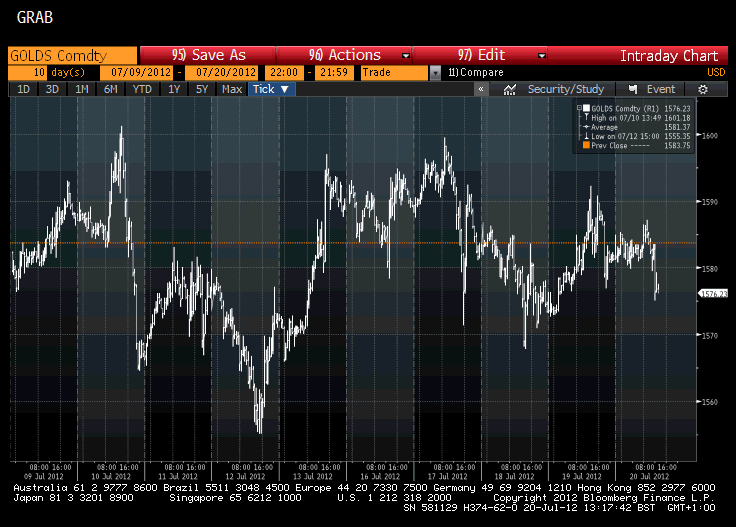This screenshot has height=527, width=736.
Task: Click the end date 07/20/2012 field
Action: 222,73
